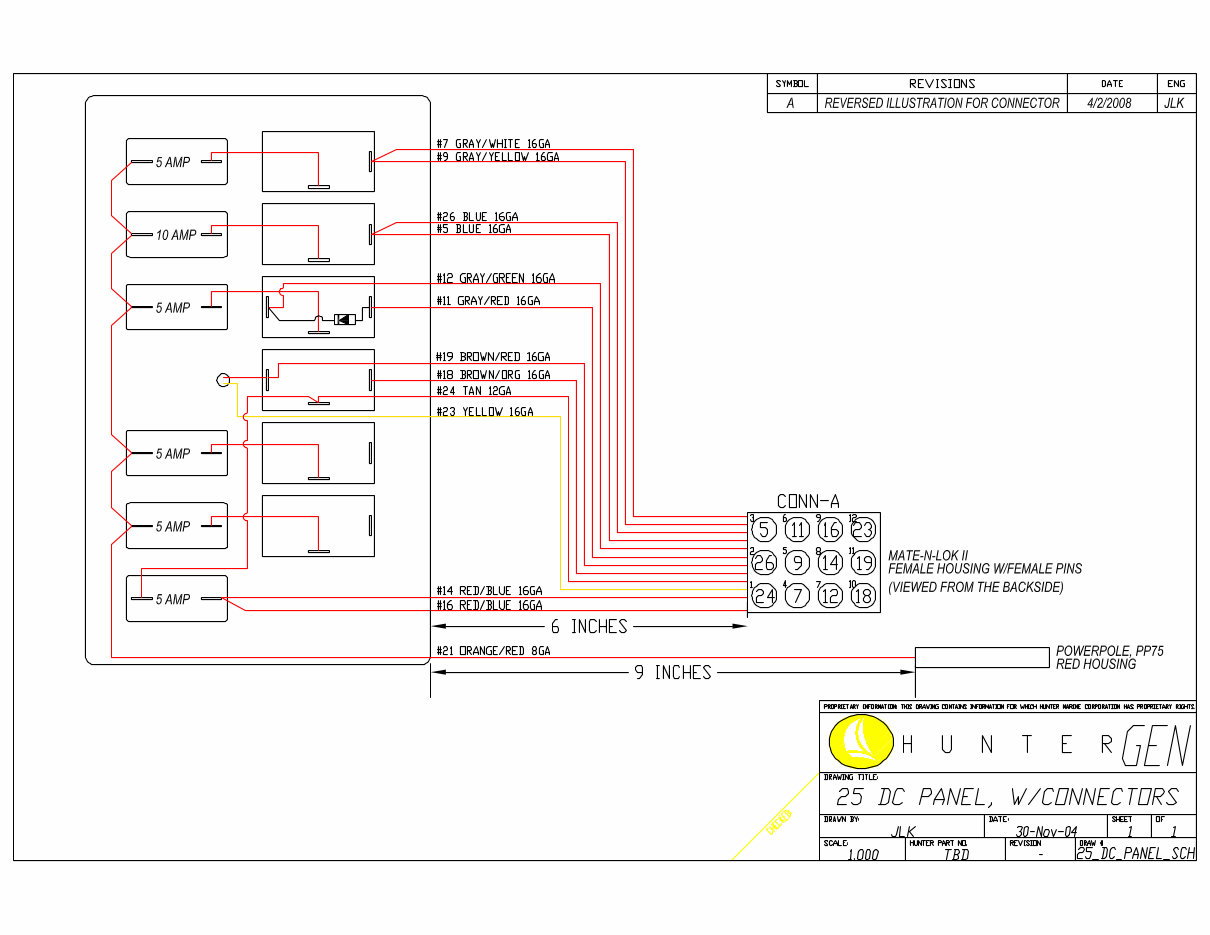This screenshot has width=1210, height=935.
Task: Click connector pin 5 in CONN-A
Action: coord(764,530)
